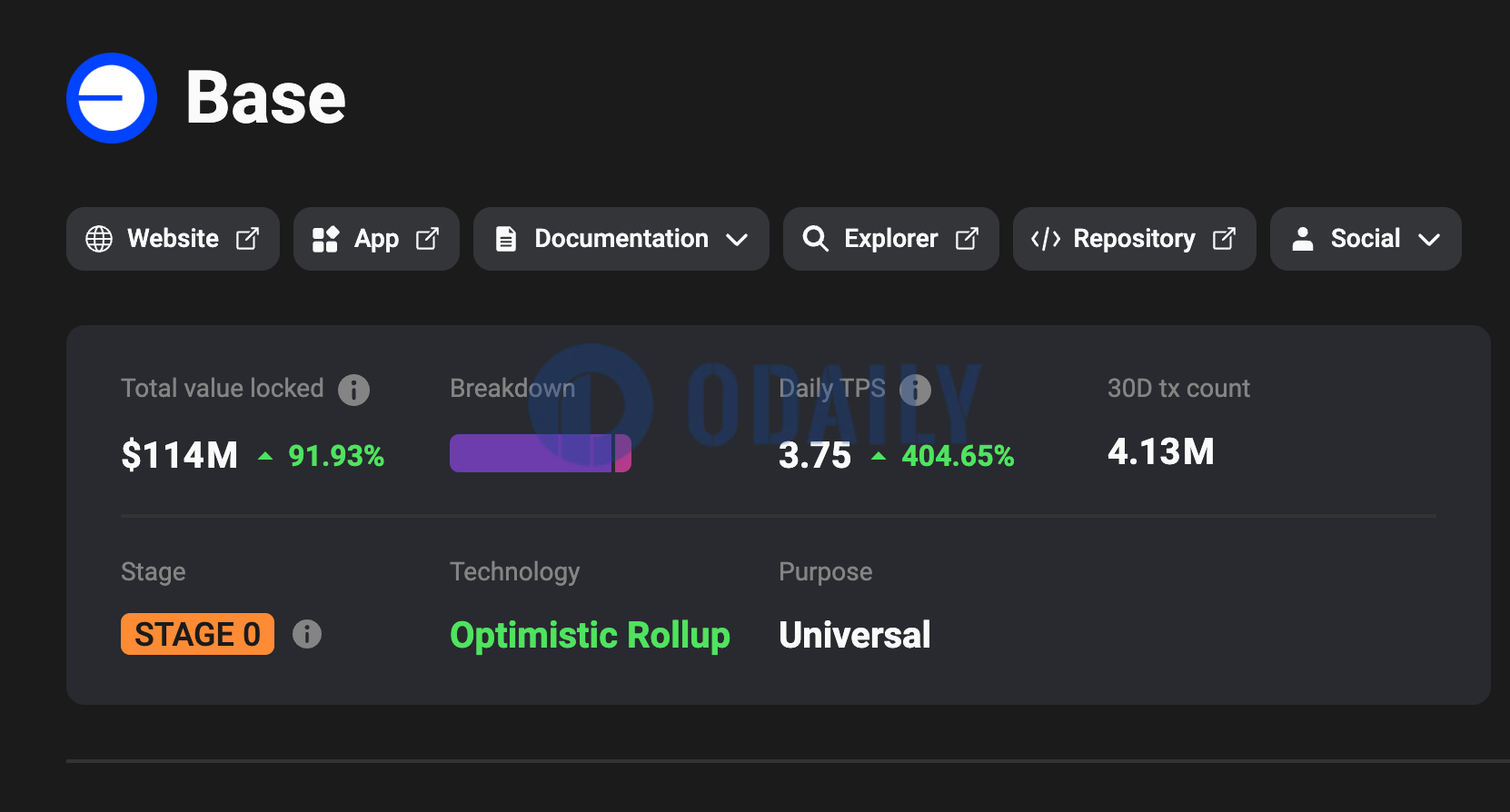The width and height of the screenshot is (1510, 812).
Task: Click info icon next to STAGE 0
Action: [307, 634]
